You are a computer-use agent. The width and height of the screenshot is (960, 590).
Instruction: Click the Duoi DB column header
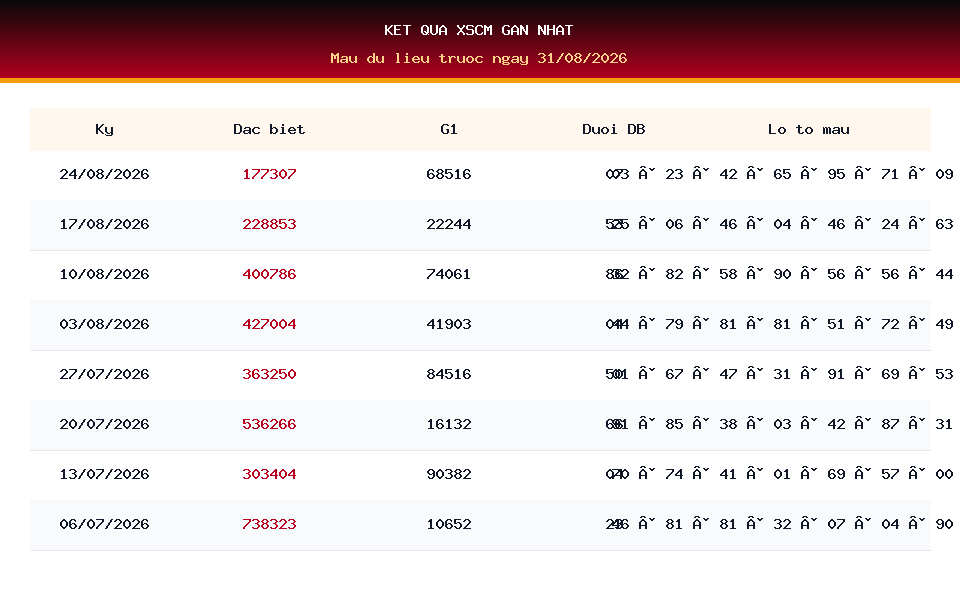613,129
